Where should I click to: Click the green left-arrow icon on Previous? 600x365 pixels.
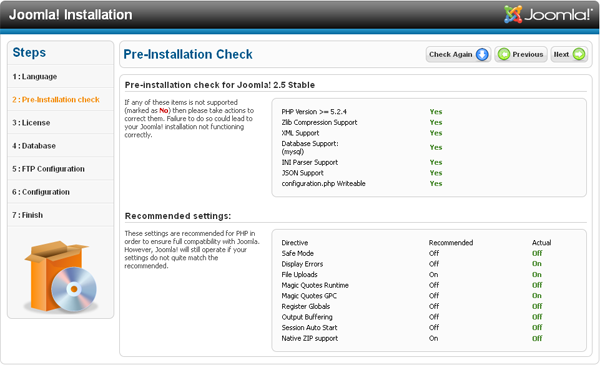(504, 54)
